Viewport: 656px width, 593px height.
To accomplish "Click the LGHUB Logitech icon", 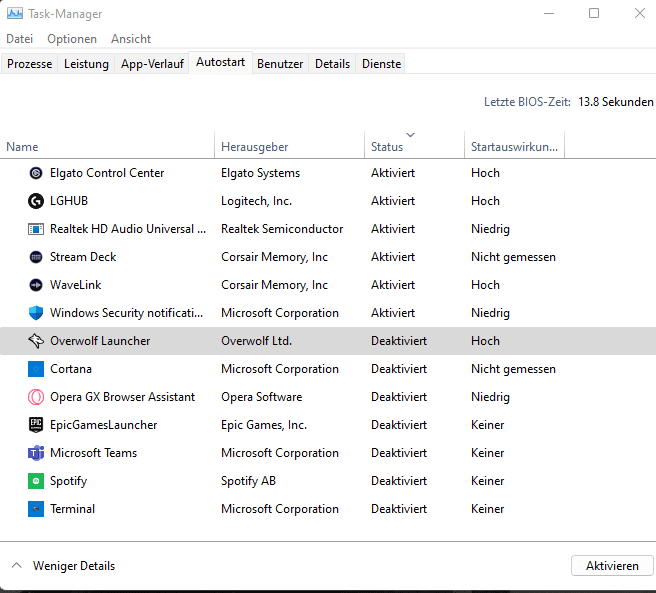I will click(x=36, y=201).
